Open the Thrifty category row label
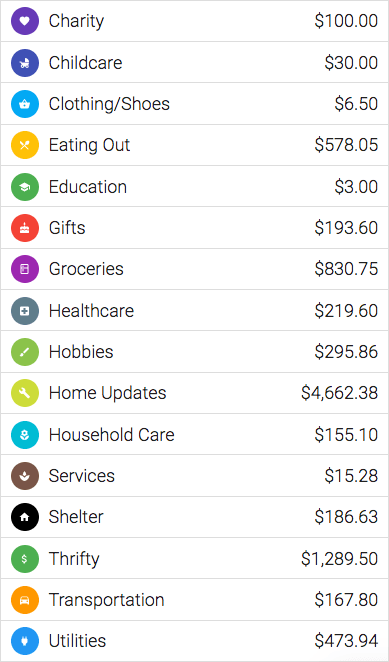389x662 pixels. point(74,559)
